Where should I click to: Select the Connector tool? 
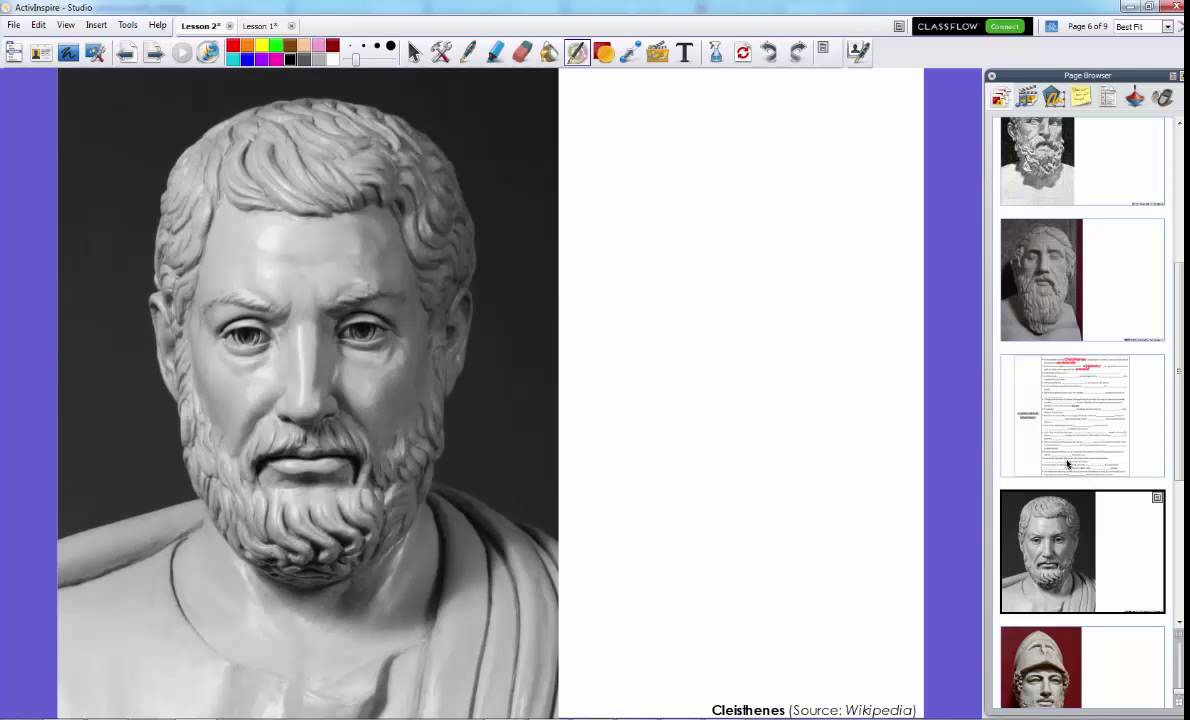(631, 52)
